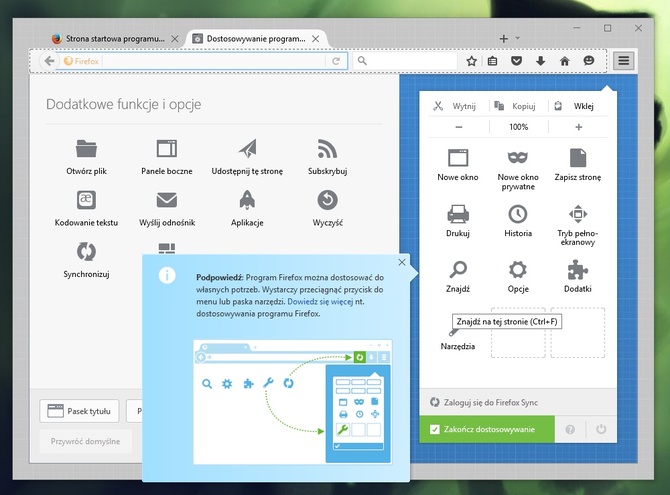Open the hamburger menu button
The width and height of the screenshot is (670, 495).
point(624,61)
